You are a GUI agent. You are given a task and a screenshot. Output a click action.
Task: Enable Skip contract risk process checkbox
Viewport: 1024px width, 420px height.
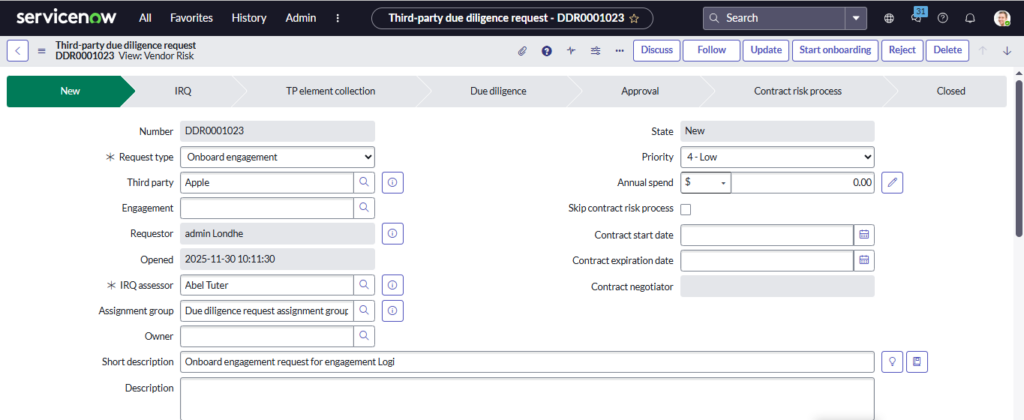pos(686,209)
